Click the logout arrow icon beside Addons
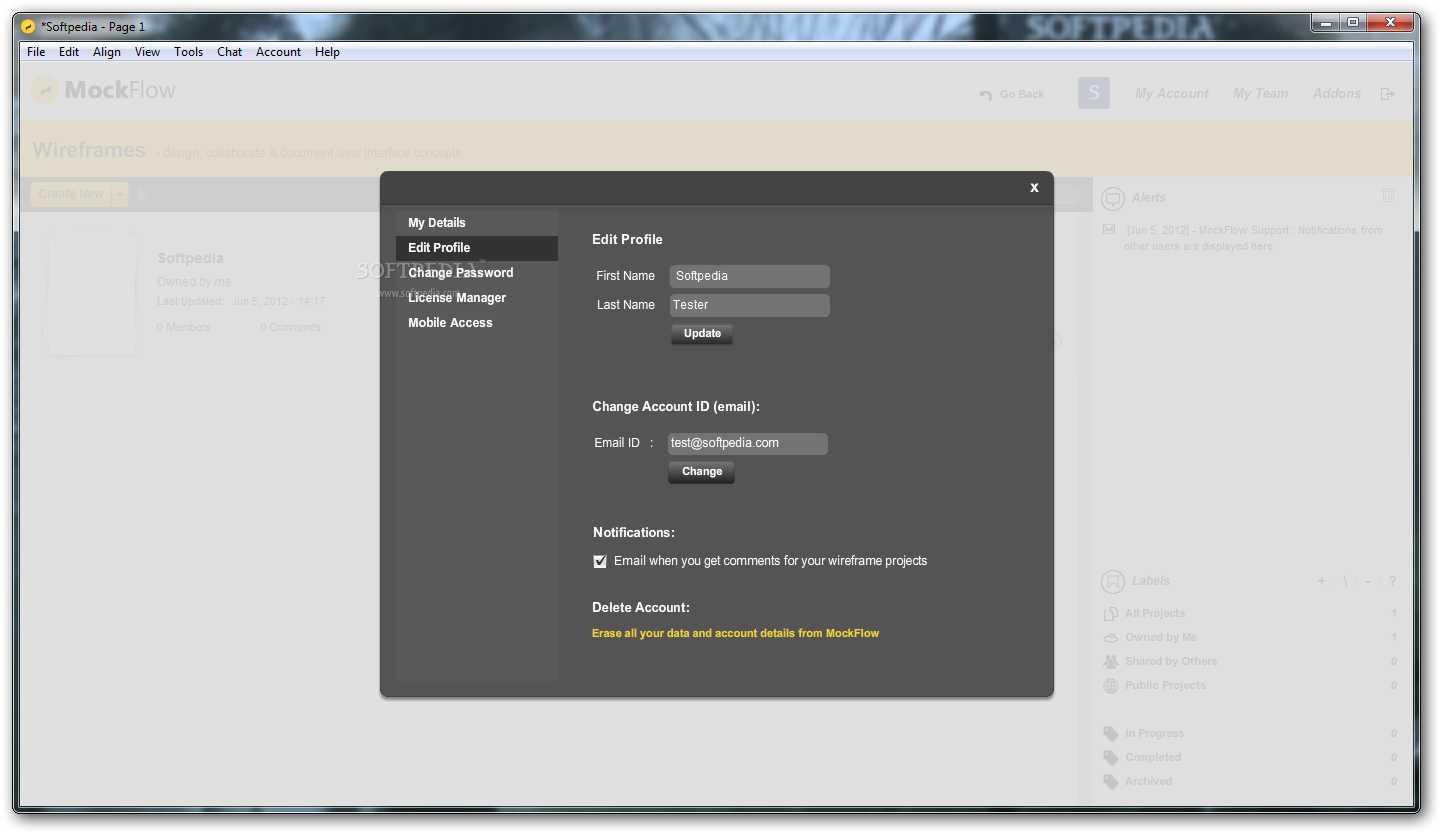 coord(1387,94)
